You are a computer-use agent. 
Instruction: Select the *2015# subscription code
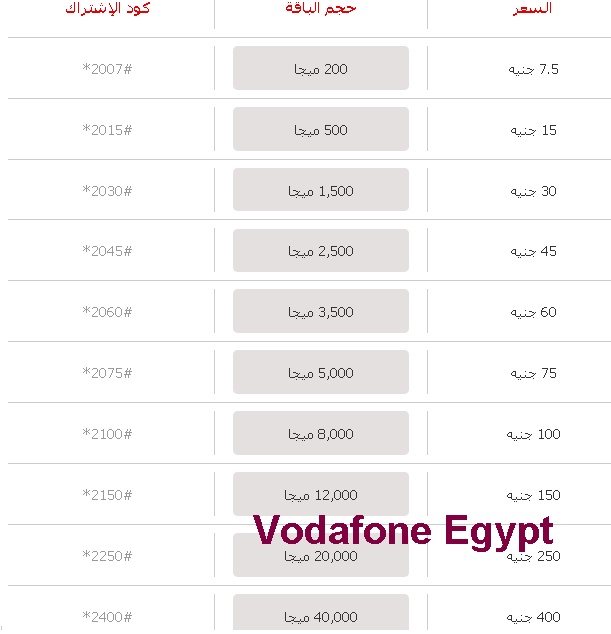pos(107,130)
